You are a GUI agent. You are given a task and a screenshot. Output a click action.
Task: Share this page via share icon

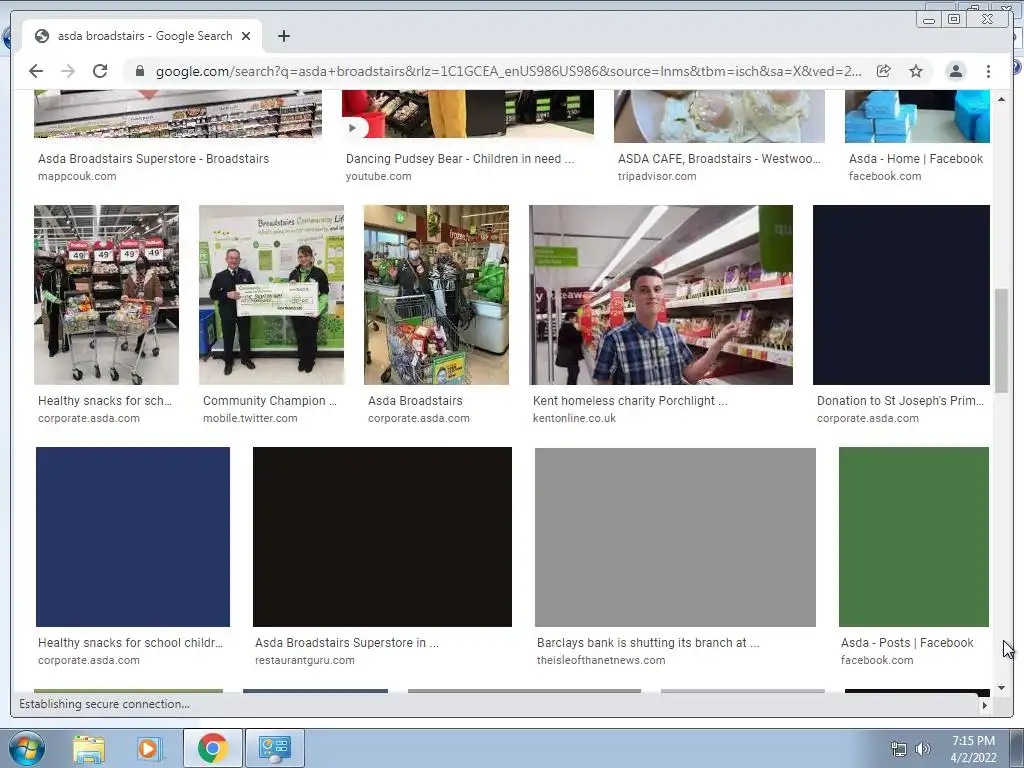click(x=884, y=71)
